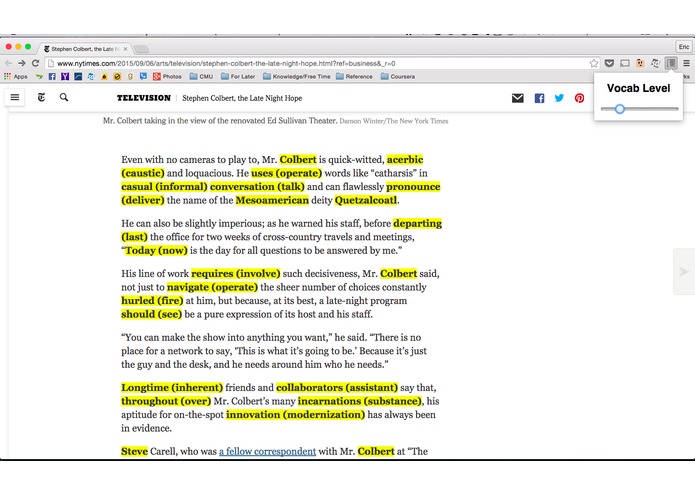Click the right end of Vocab Level slider

point(676,109)
